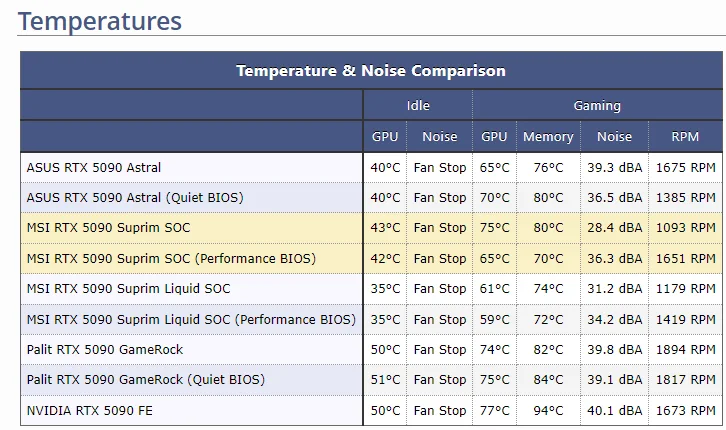Click the Gaming column group header

(597, 105)
